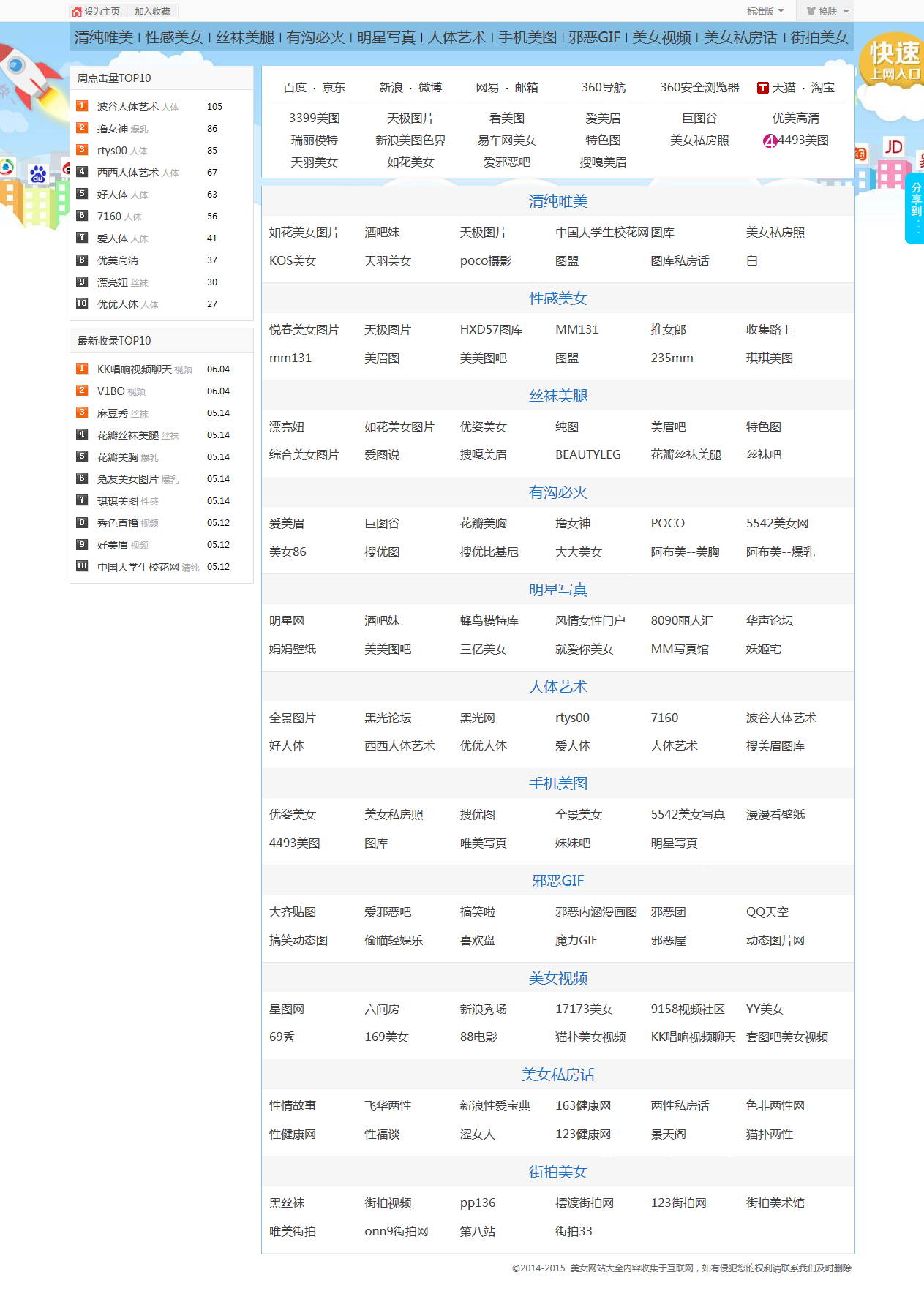Screen dimensions: 924x1294
Task: Open the BEAUTYLEG link
Action: click(x=588, y=455)
